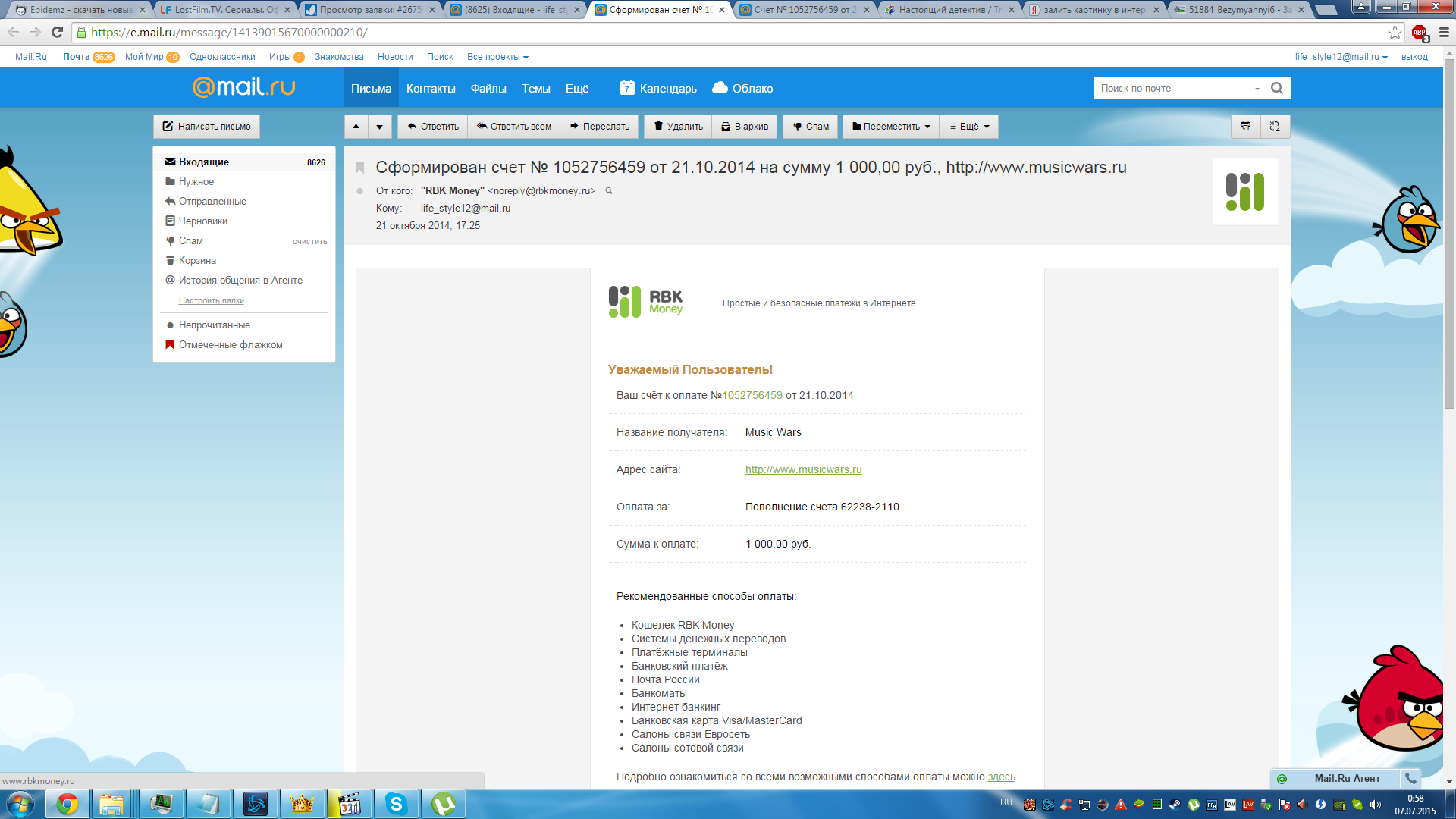Click Настроить папки link
The width and height of the screenshot is (1456, 819).
tap(211, 300)
